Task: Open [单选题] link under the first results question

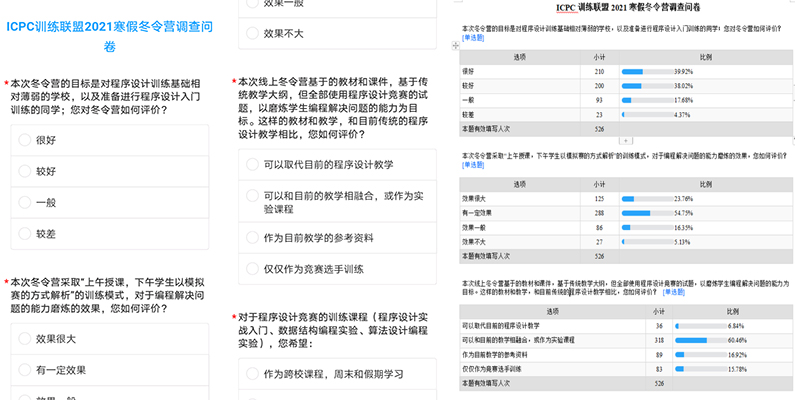Action: (x=473, y=38)
